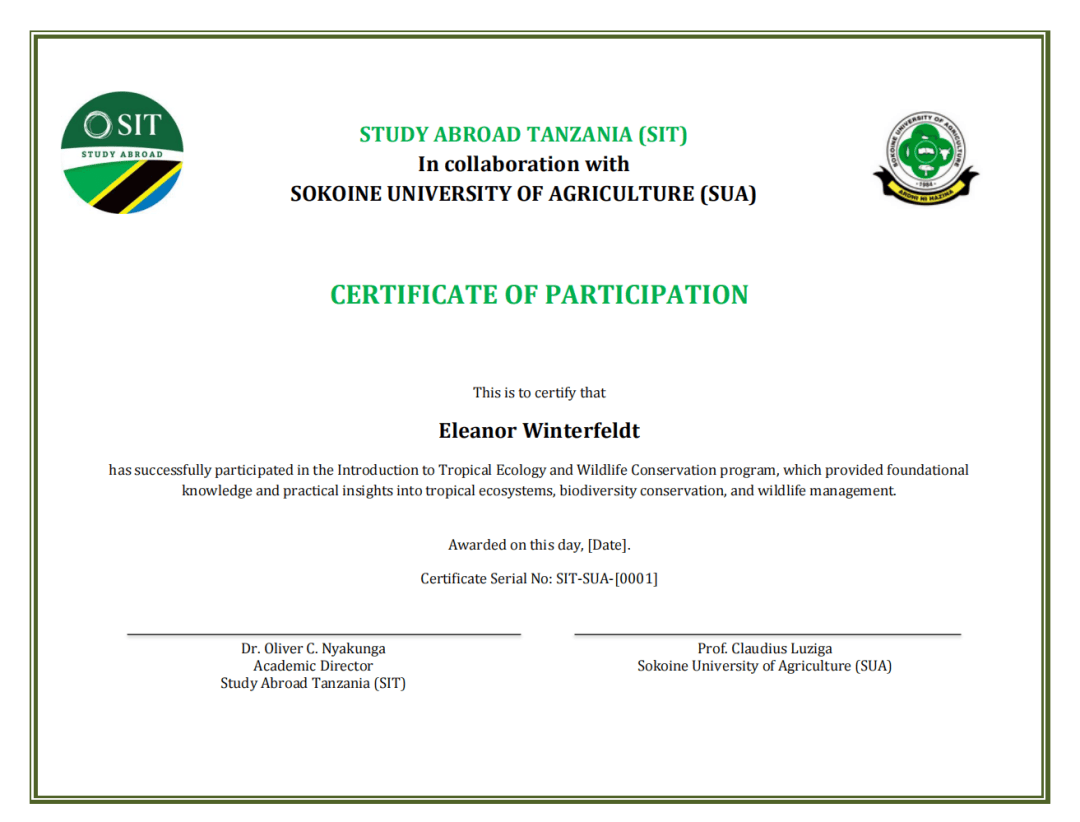
Task: Click the name 'Prof. Claudius Luziga'
Action: coord(765,648)
